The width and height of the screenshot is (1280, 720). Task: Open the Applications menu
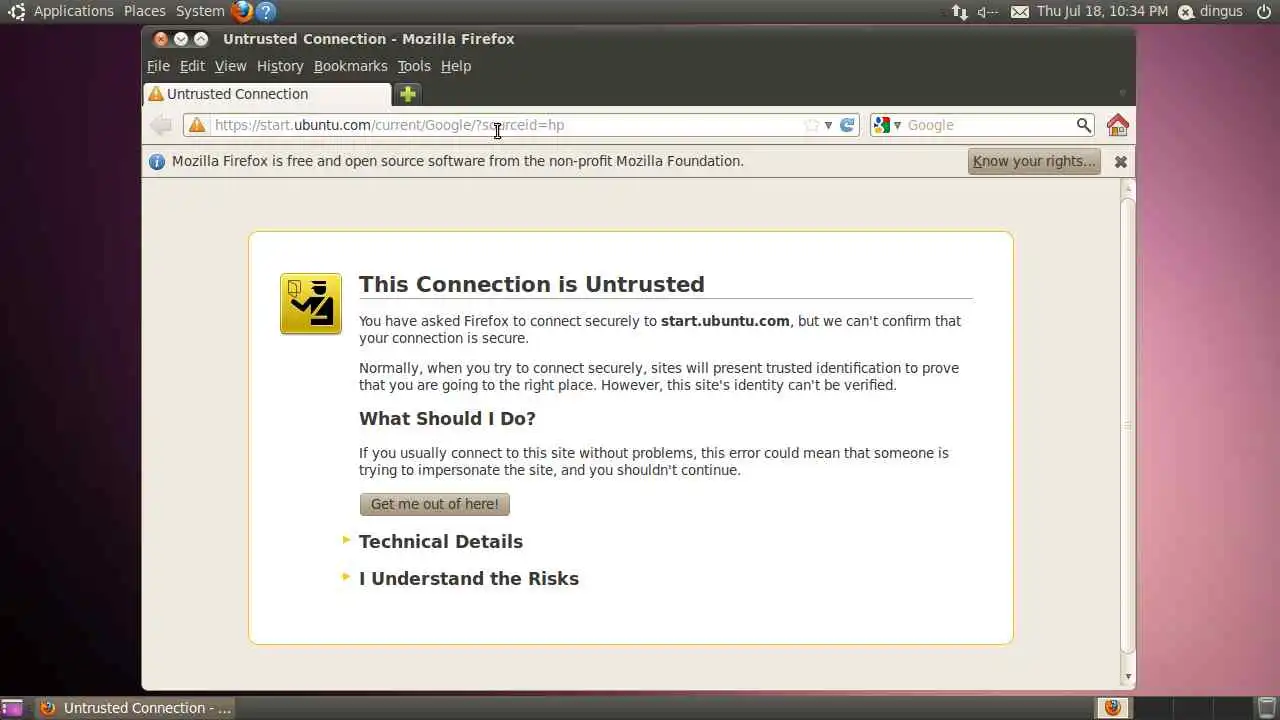[73, 12]
